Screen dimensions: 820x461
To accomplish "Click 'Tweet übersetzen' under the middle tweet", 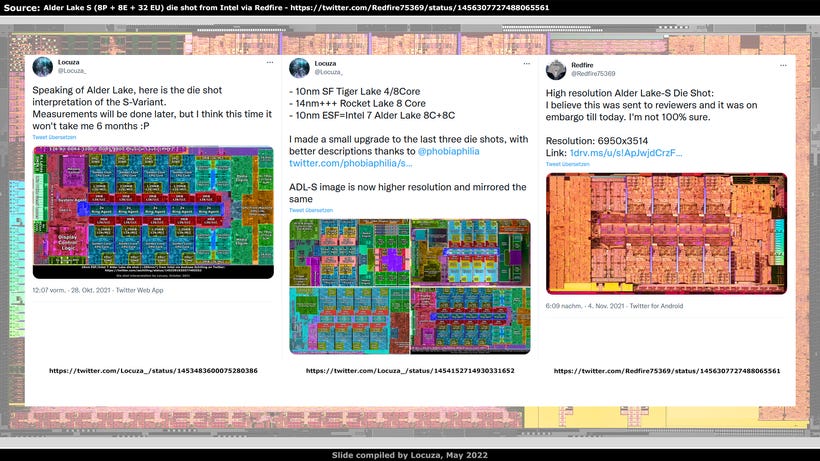I will coord(311,210).
